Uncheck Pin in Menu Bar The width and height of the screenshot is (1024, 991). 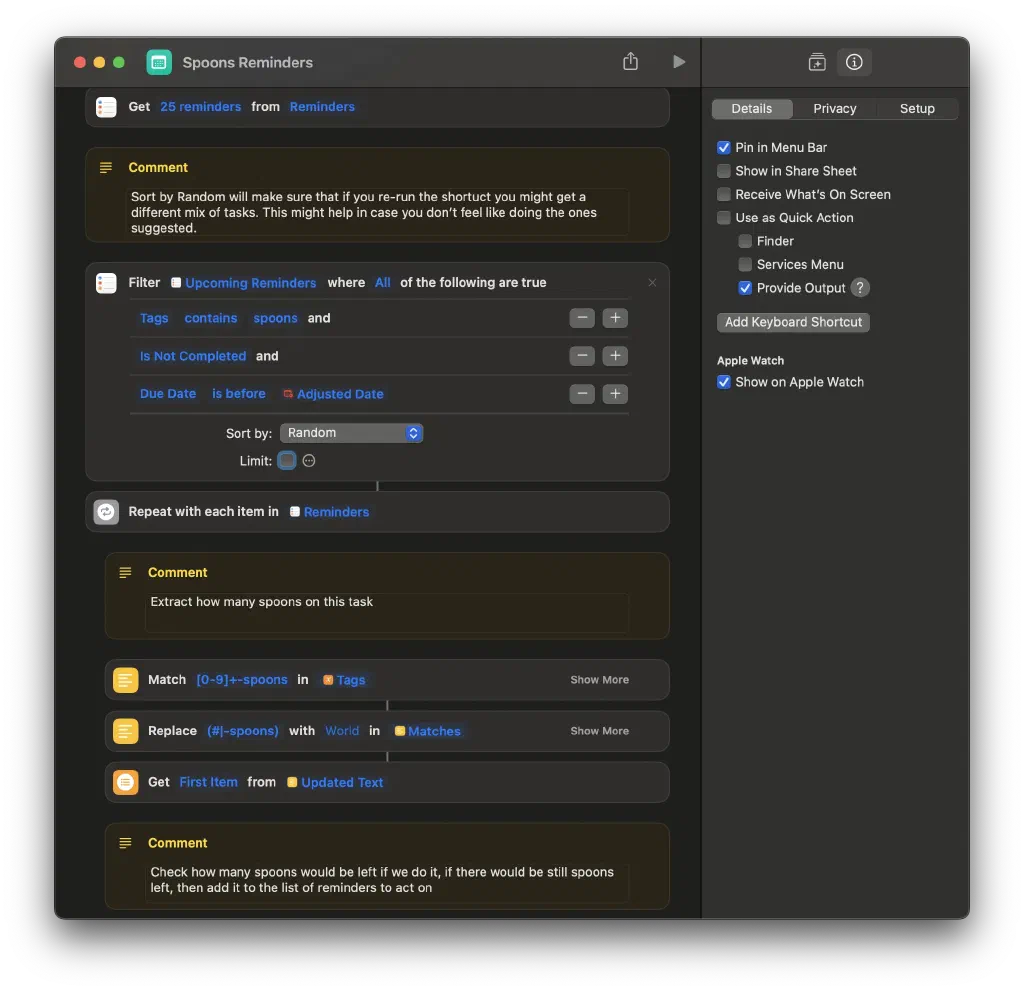[x=724, y=148]
